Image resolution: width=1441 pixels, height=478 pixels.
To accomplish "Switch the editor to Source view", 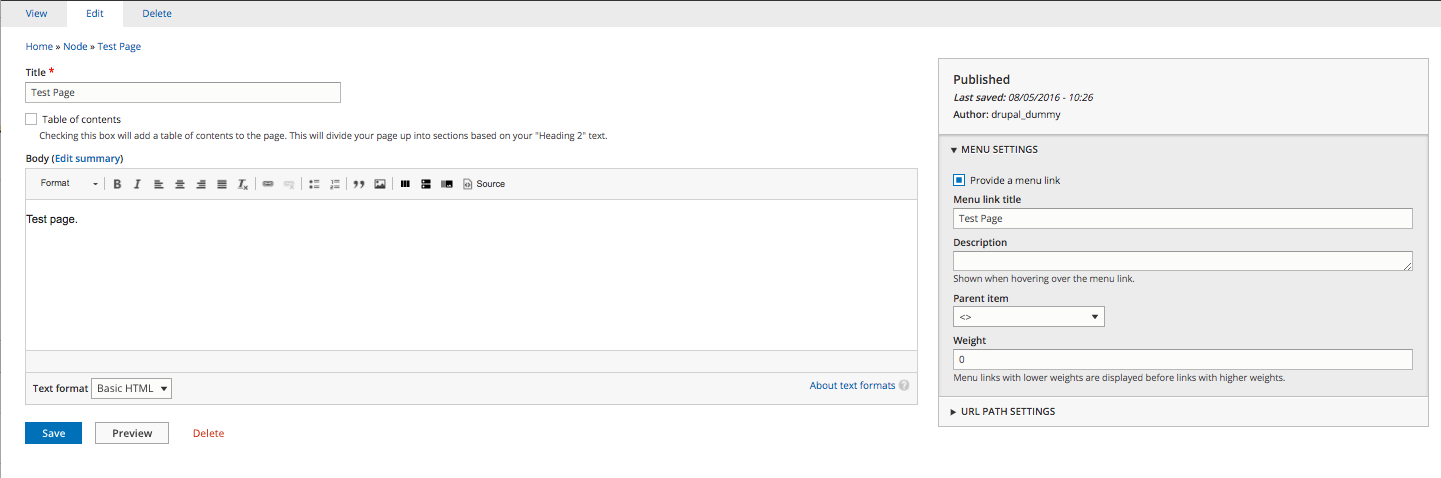I will [x=484, y=184].
